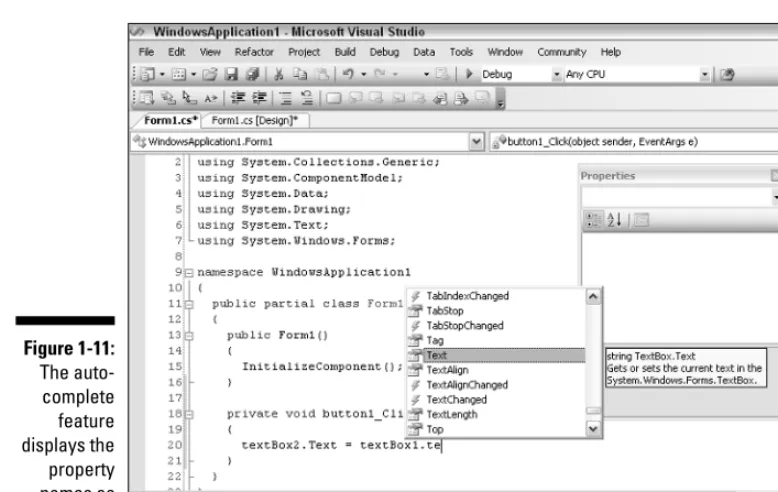Click the Display Word Completion icon

click(210, 98)
